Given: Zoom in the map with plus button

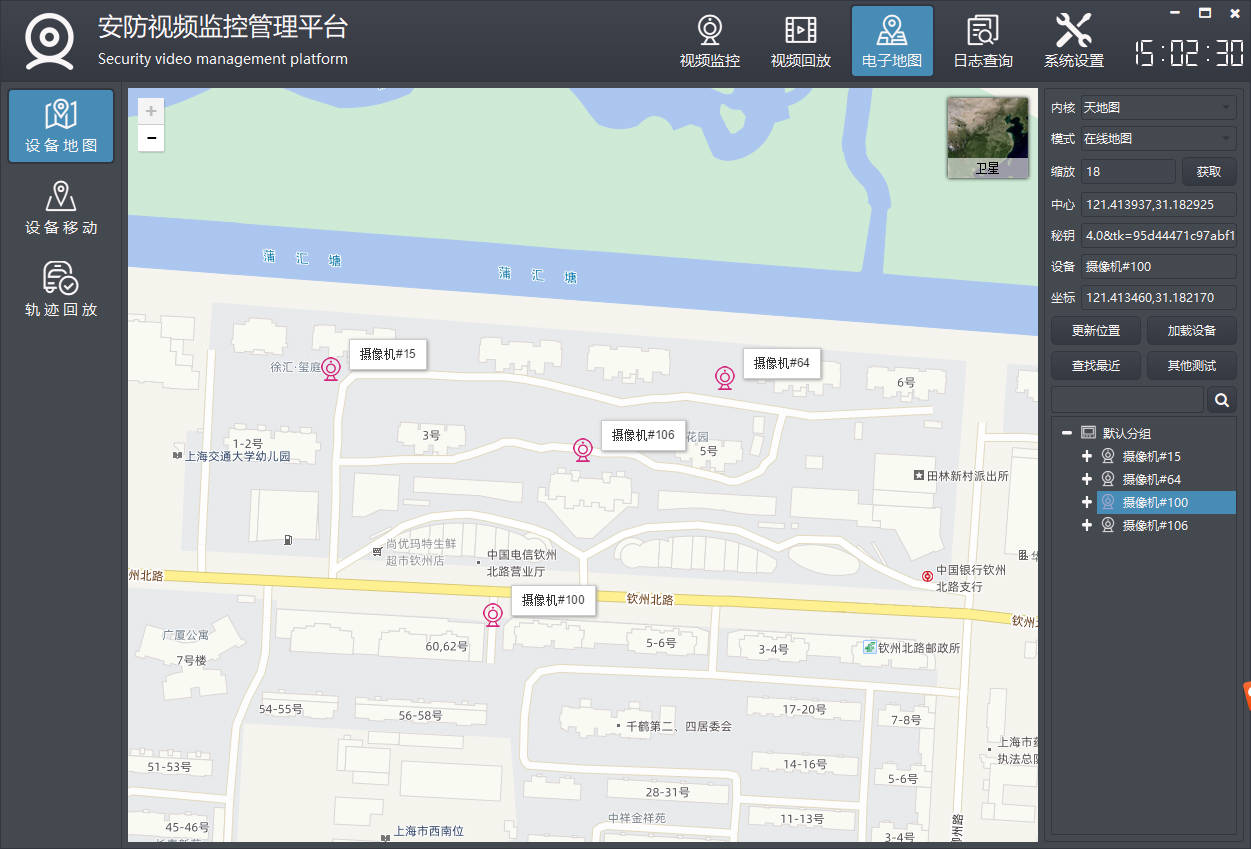Looking at the screenshot, I should coord(151,111).
